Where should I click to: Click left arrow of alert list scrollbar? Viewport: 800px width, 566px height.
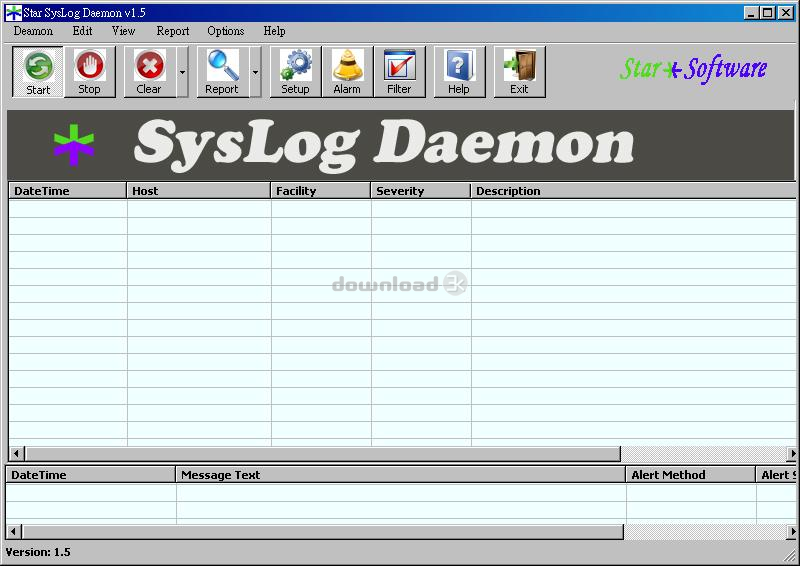[x=13, y=532]
